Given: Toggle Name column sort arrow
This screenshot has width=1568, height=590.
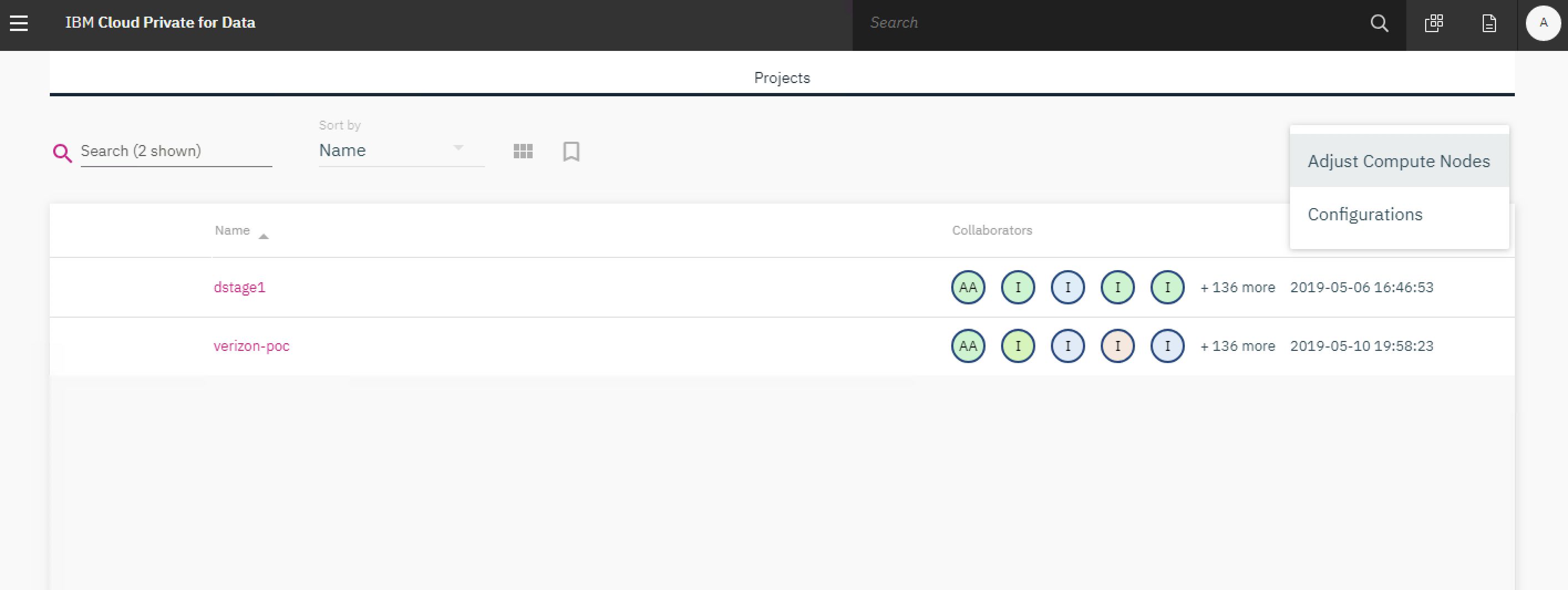Looking at the screenshot, I should pyautogui.click(x=264, y=236).
